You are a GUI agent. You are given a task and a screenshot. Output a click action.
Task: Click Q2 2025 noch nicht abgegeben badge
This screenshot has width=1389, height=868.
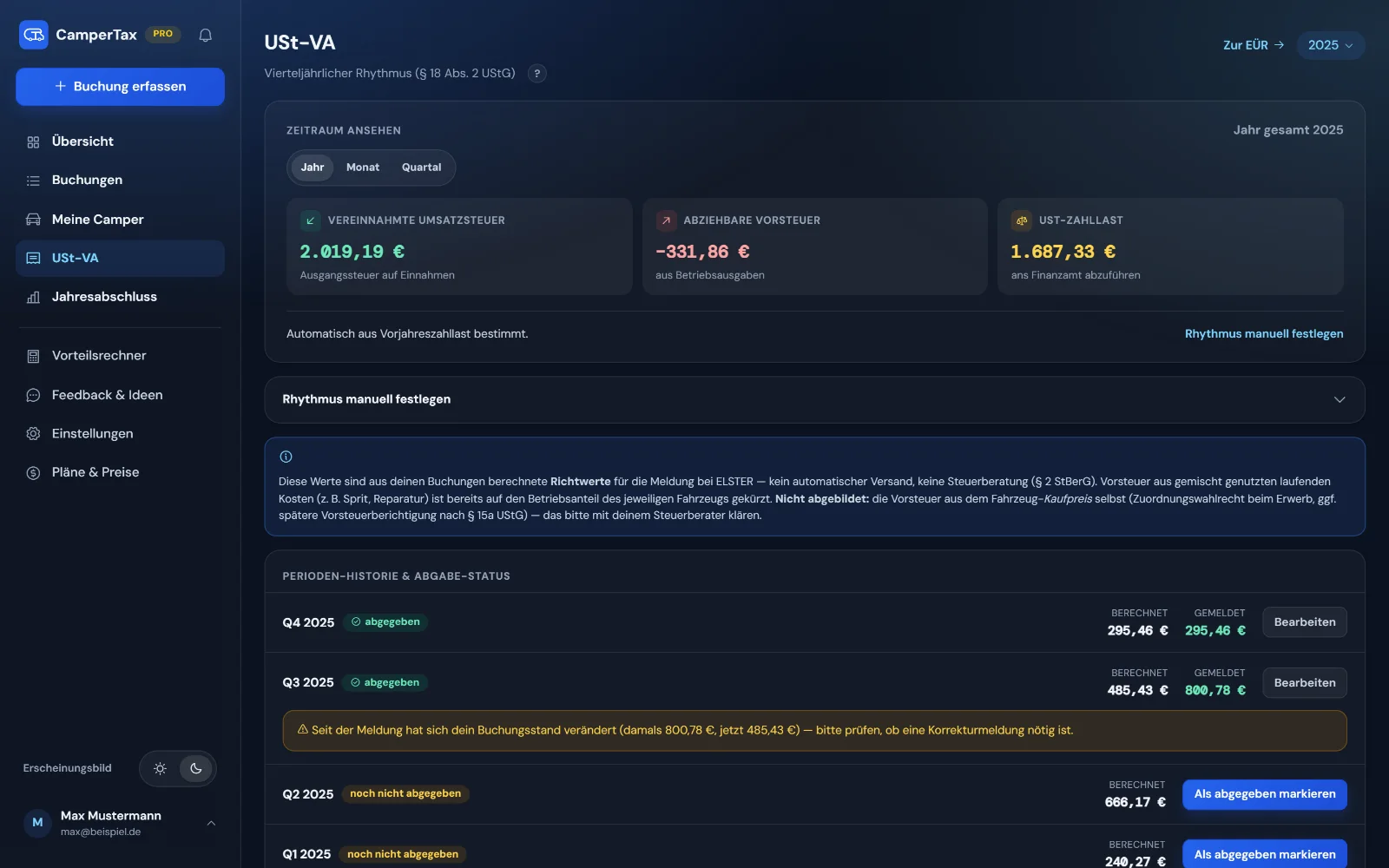click(x=405, y=794)
